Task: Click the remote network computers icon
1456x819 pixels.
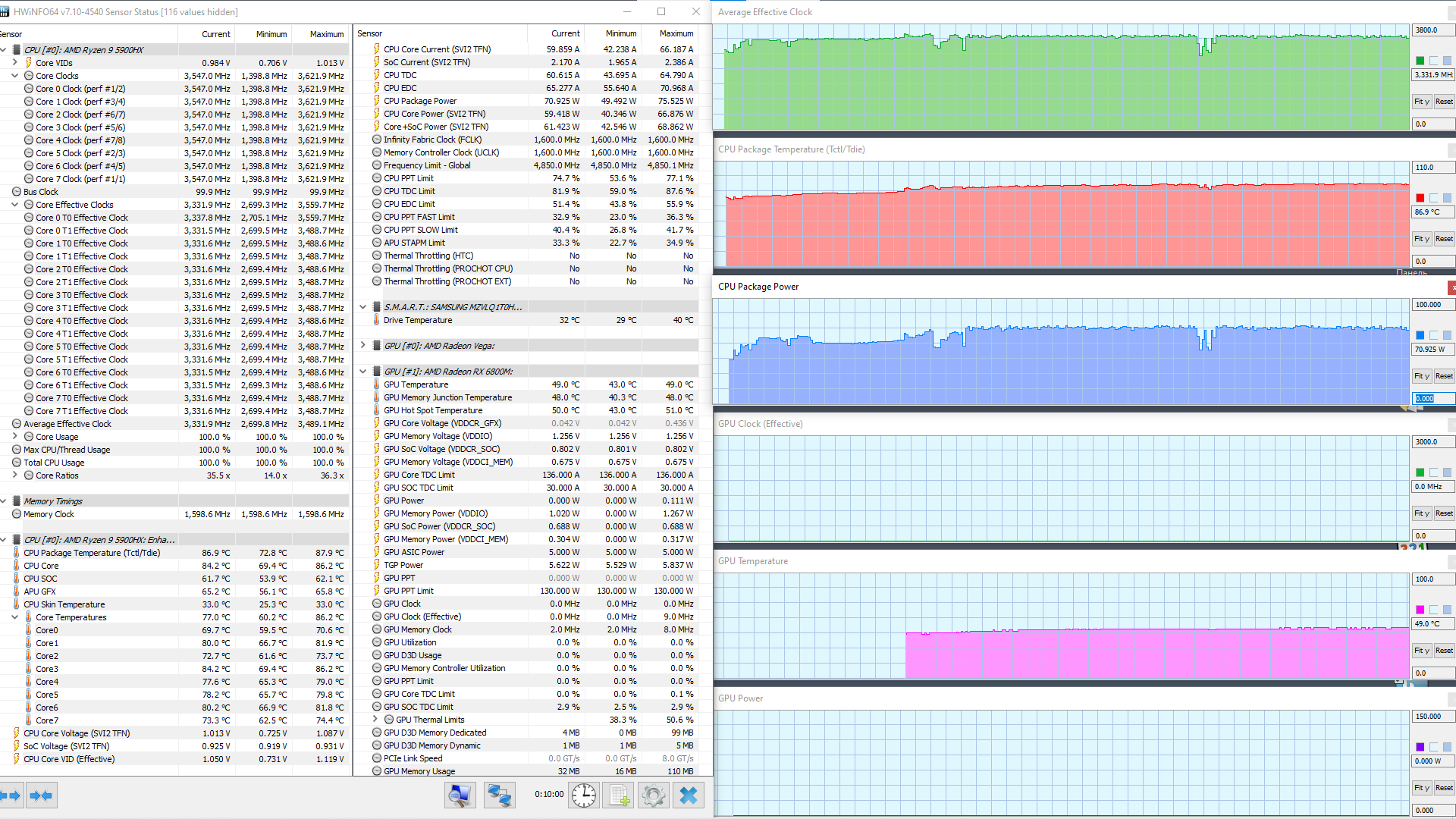Action: 499,795
